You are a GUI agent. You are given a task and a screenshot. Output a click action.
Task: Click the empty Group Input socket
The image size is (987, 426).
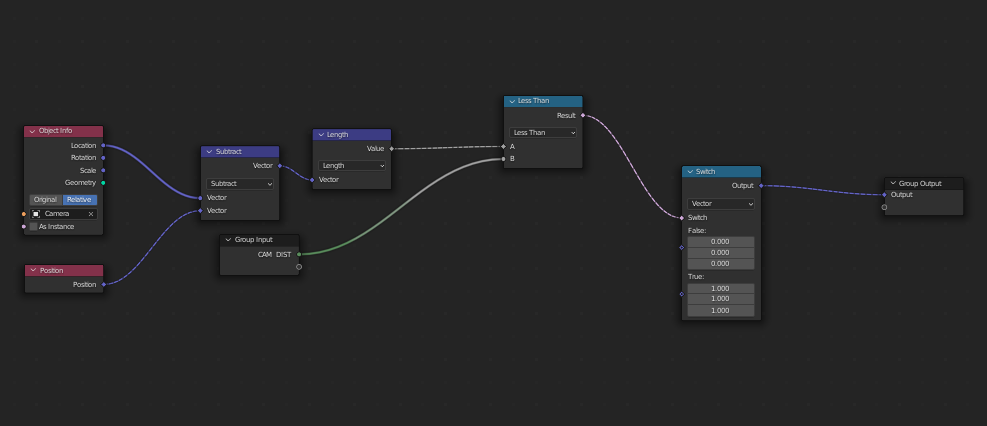[x=299, y=267]
